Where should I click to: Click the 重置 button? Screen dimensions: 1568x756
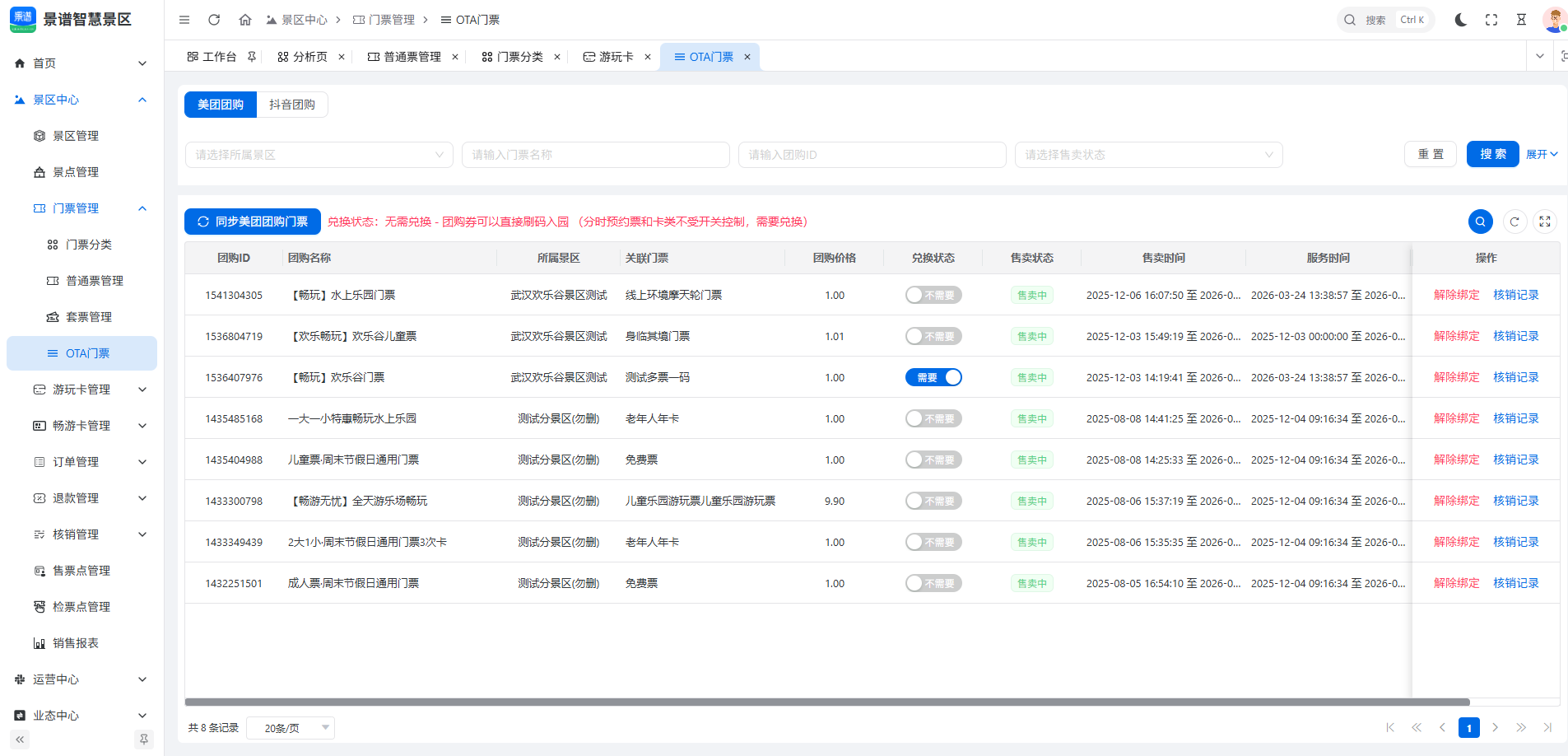1431,154
